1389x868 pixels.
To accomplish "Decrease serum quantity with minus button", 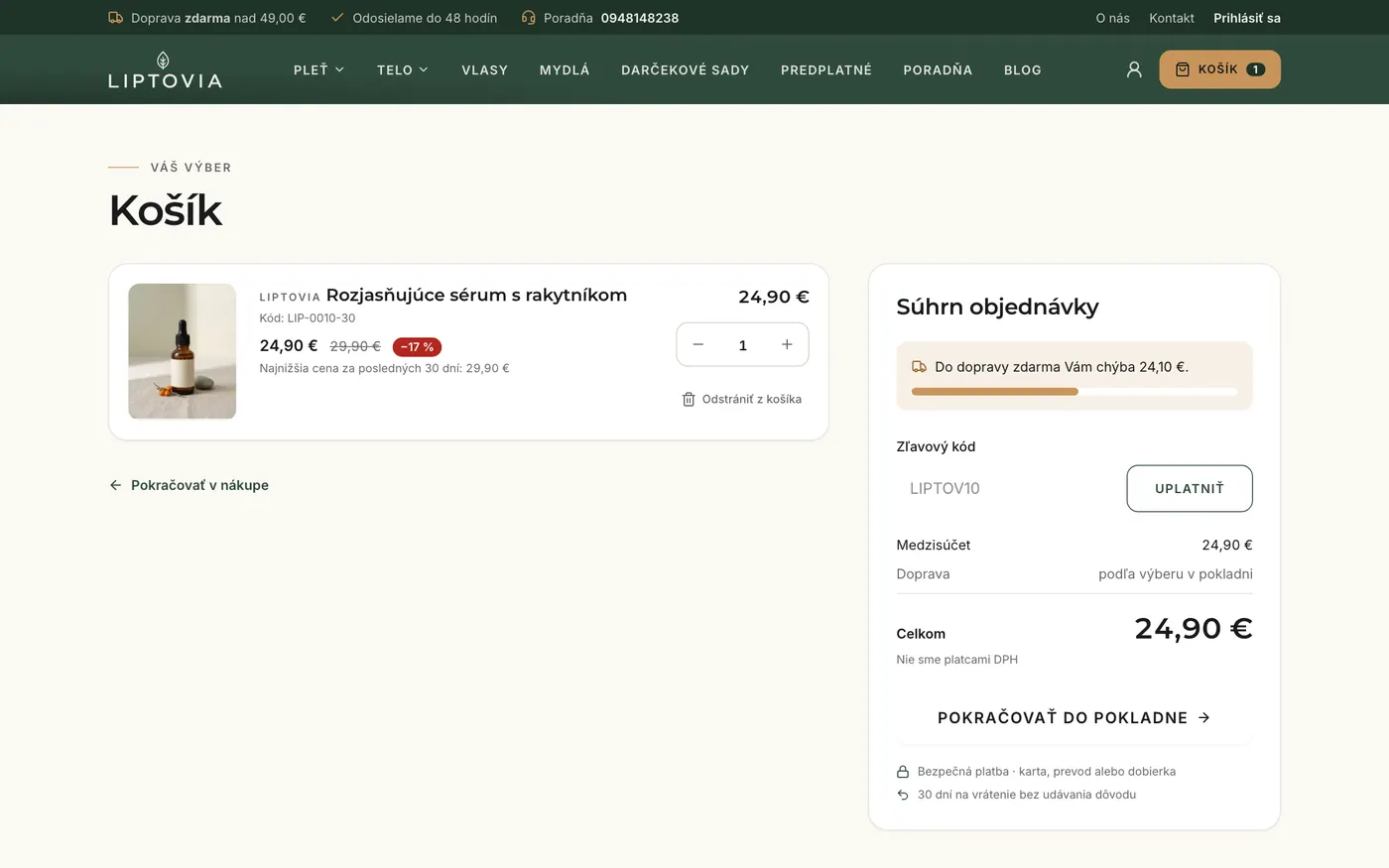I will [x=698, y=344].
